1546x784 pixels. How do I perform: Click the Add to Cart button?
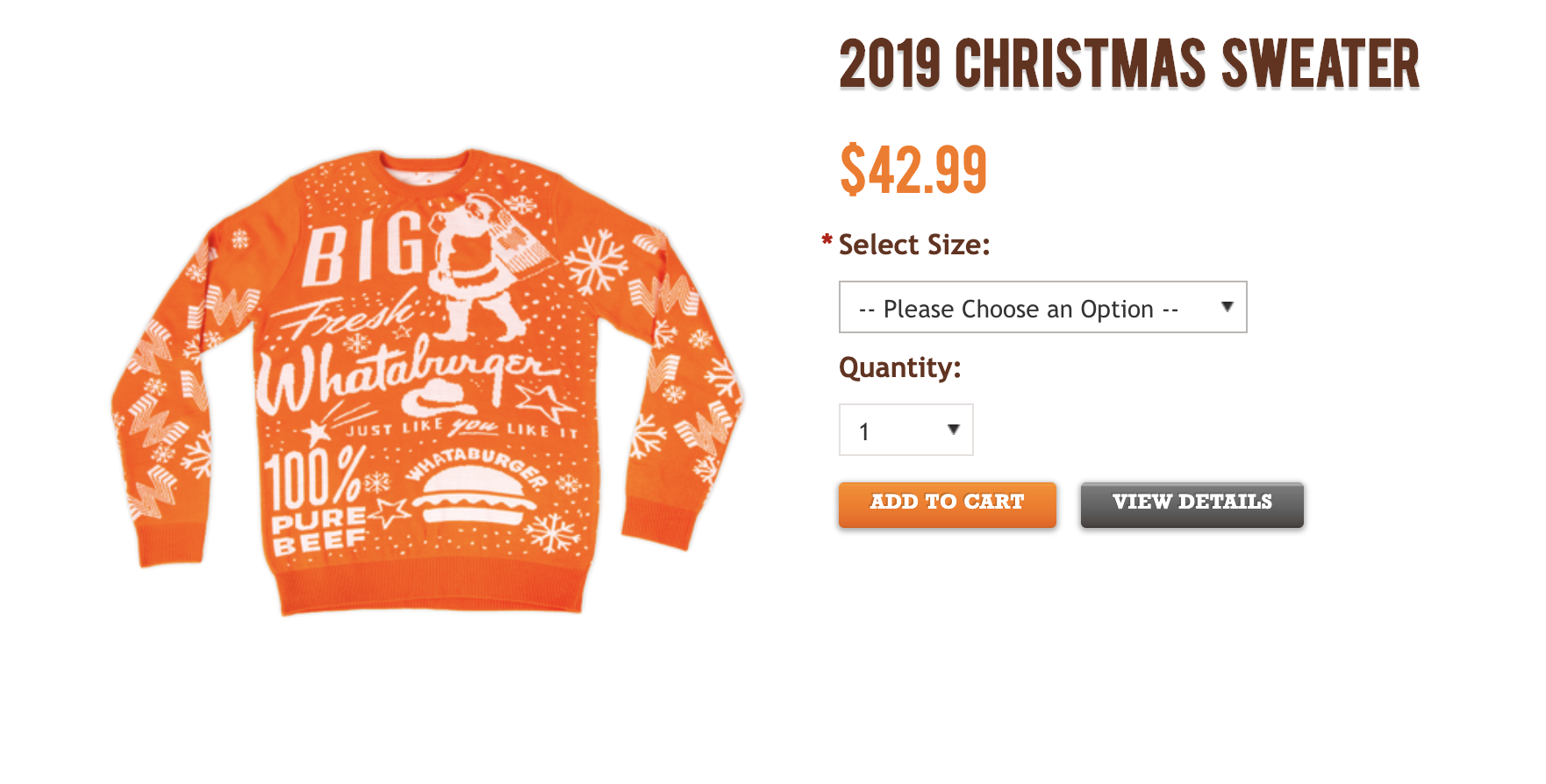click(947, 504)
